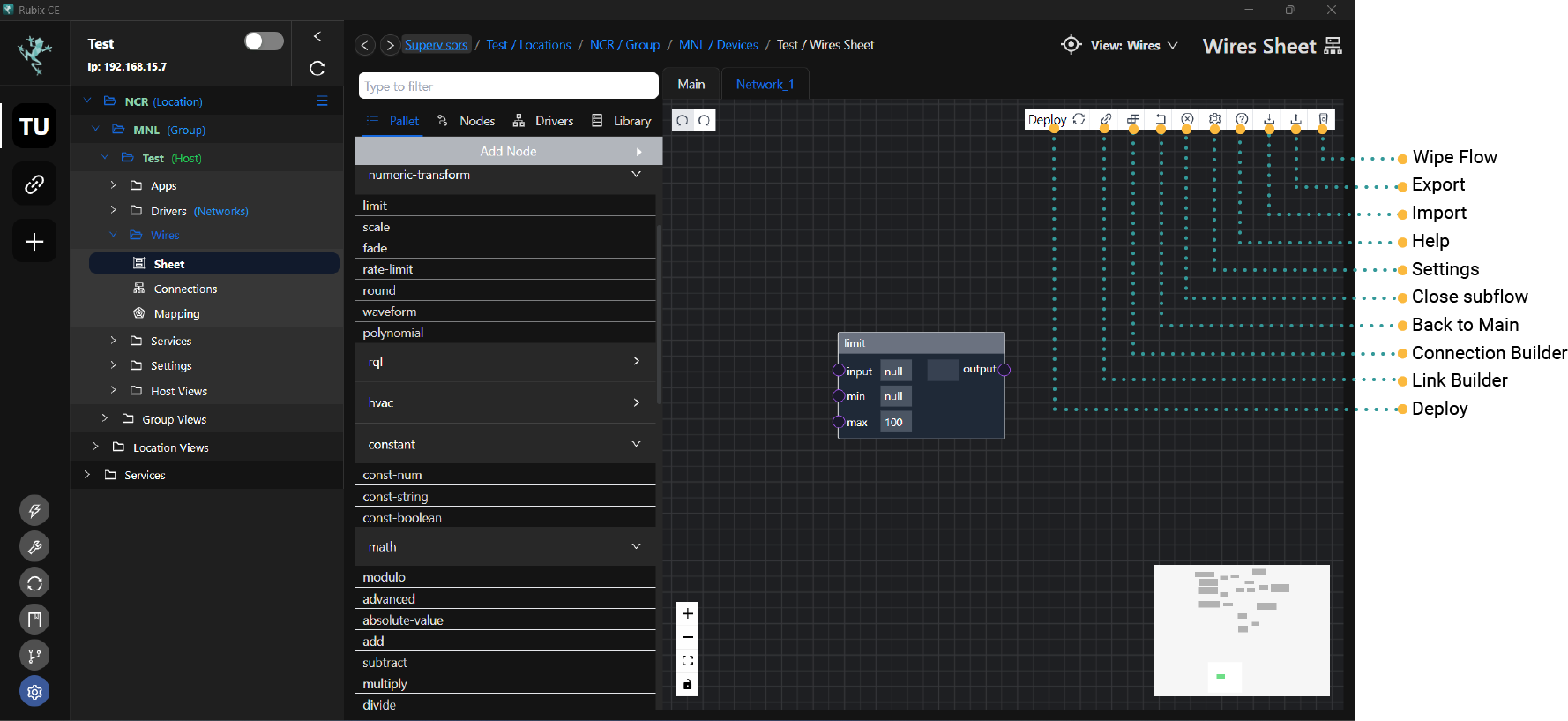Expand the hvac palette category
The height and width of the screenshot is (721, 1568).
636,402
